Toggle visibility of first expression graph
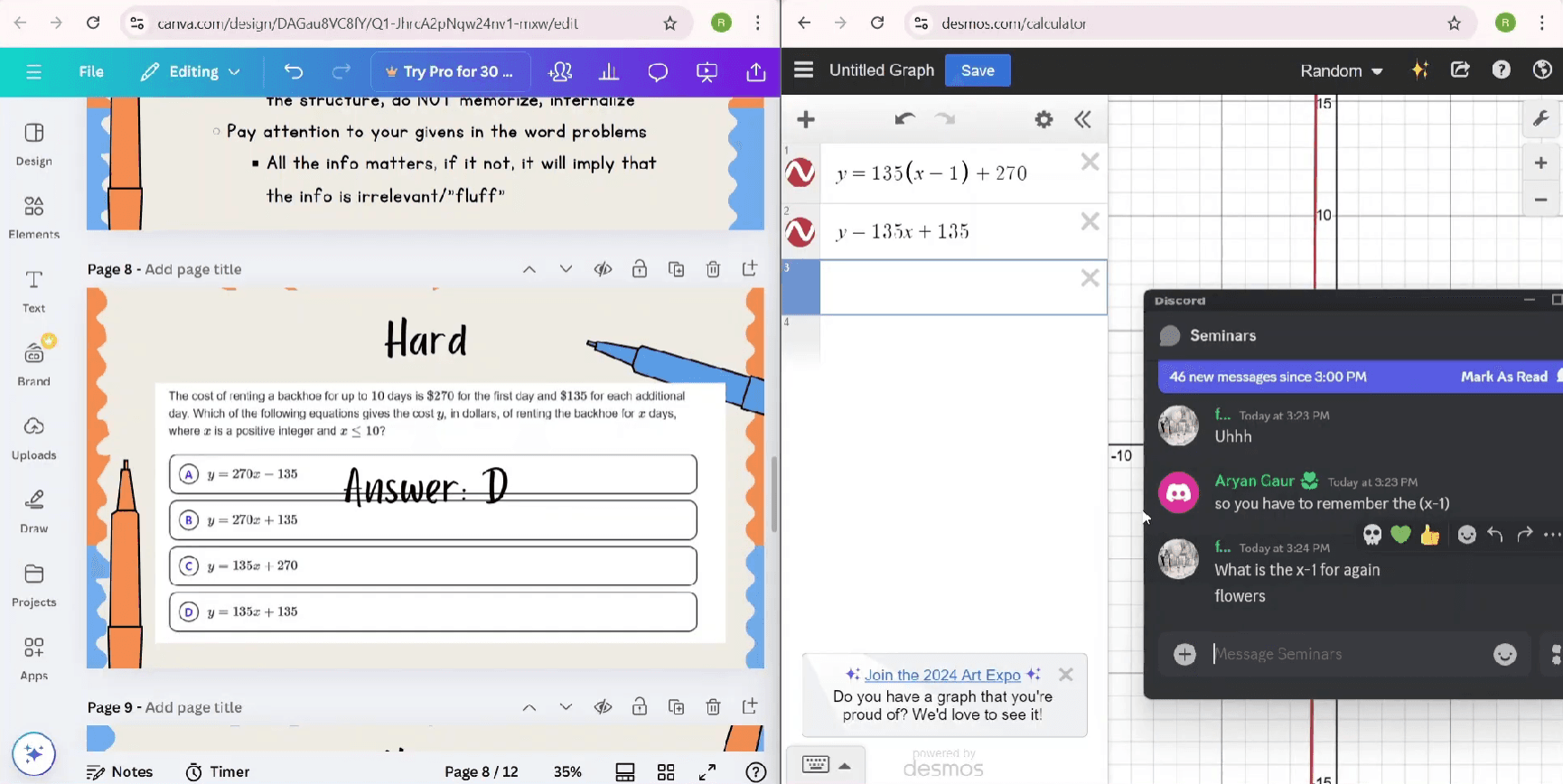The width and height of the screenshot is (1563, 784). (800, 173)
